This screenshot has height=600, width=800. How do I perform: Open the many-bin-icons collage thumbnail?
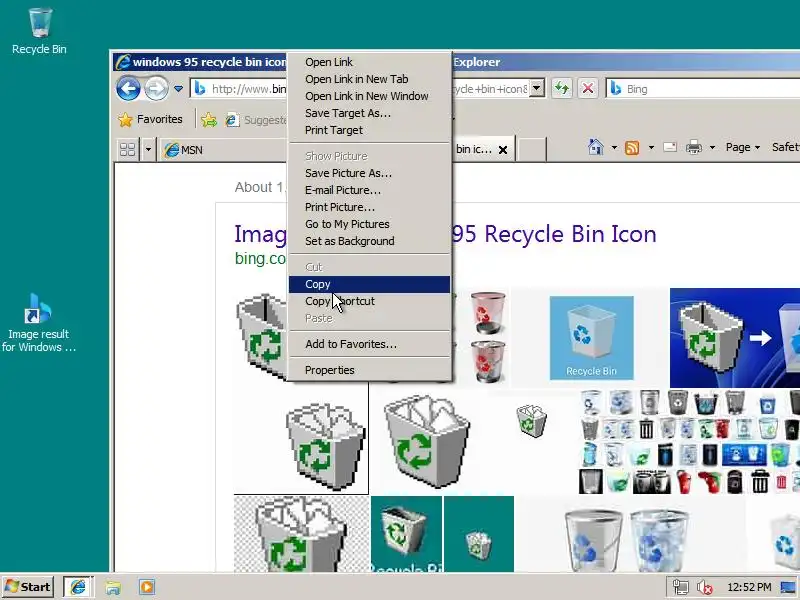click(x=689, y=442)
